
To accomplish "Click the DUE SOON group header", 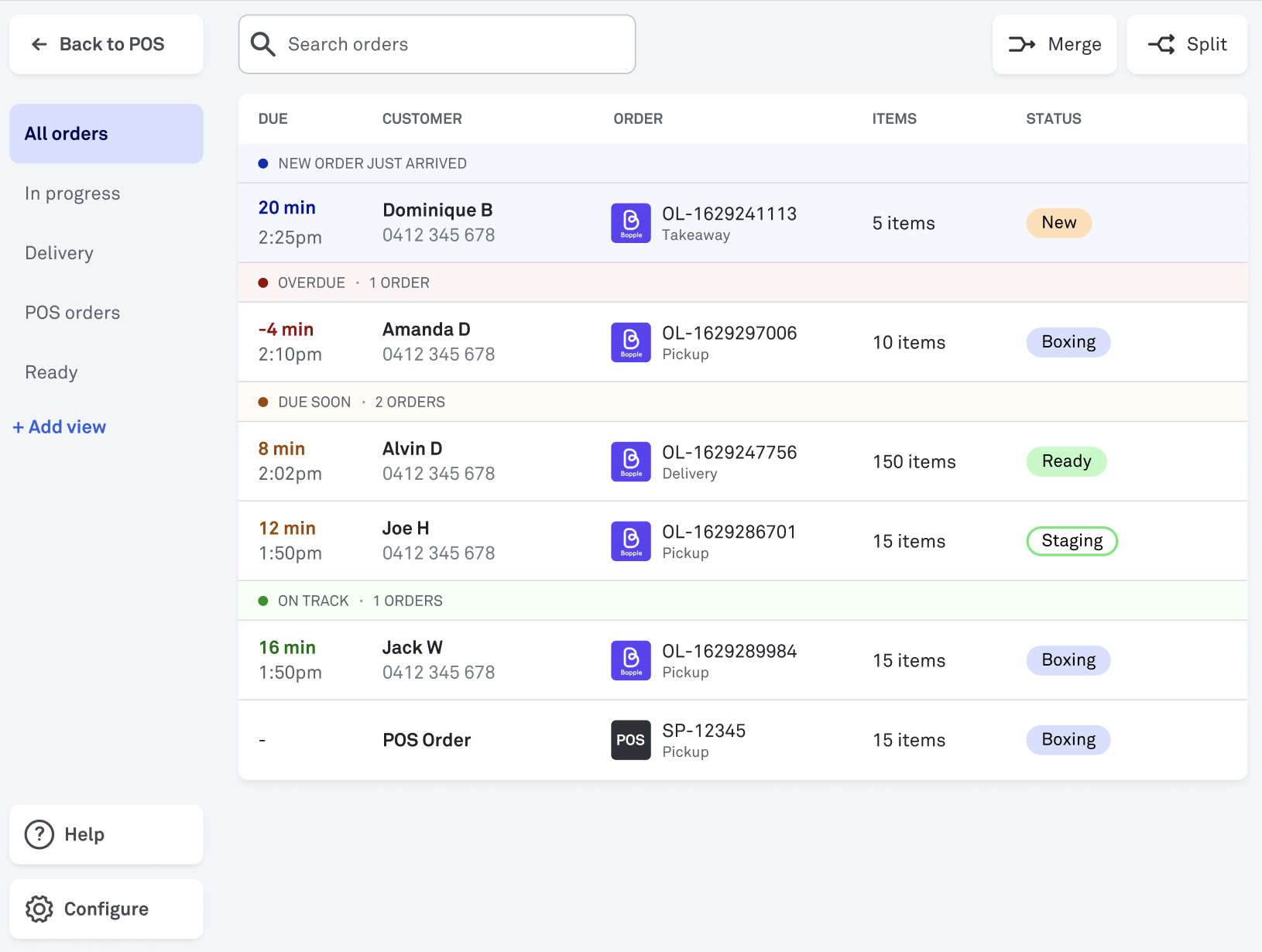I will (x=742, y=402).
